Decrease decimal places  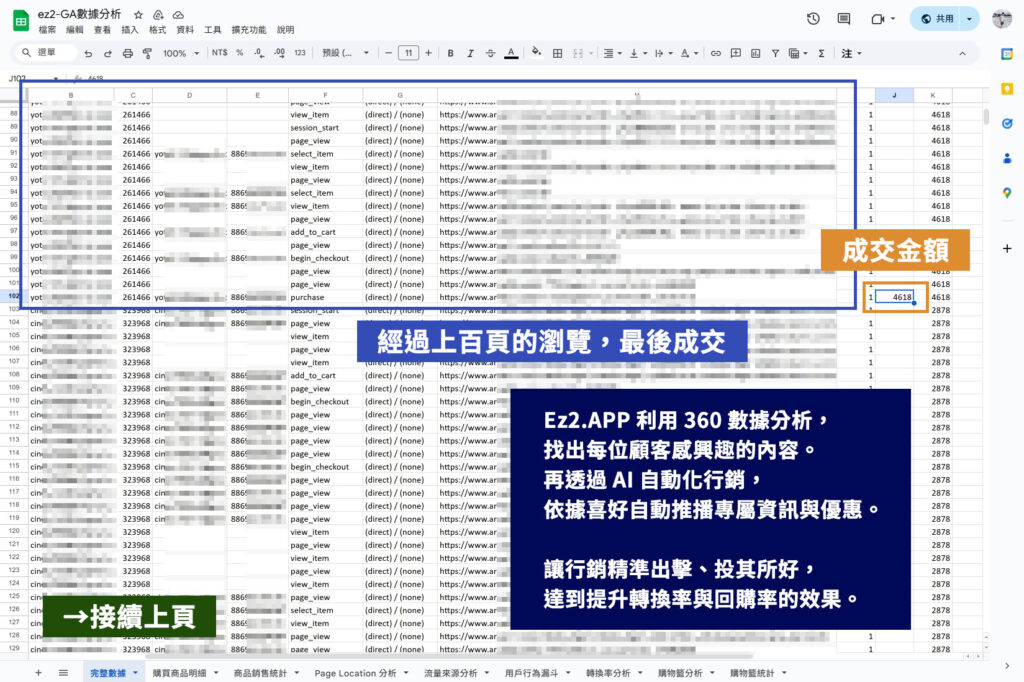point(259,53)
